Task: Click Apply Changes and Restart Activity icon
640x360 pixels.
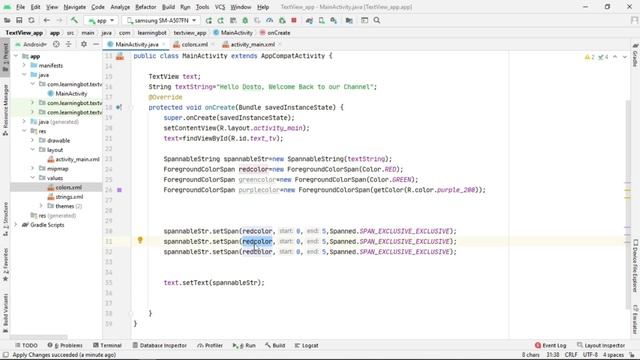Action: pyautogui.click(x=221, y=20)
